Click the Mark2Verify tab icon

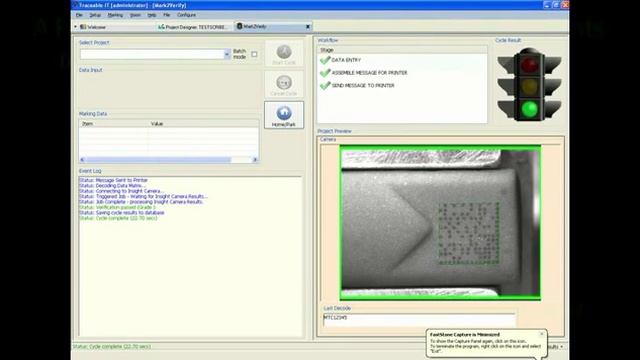[x=240, y=26]
